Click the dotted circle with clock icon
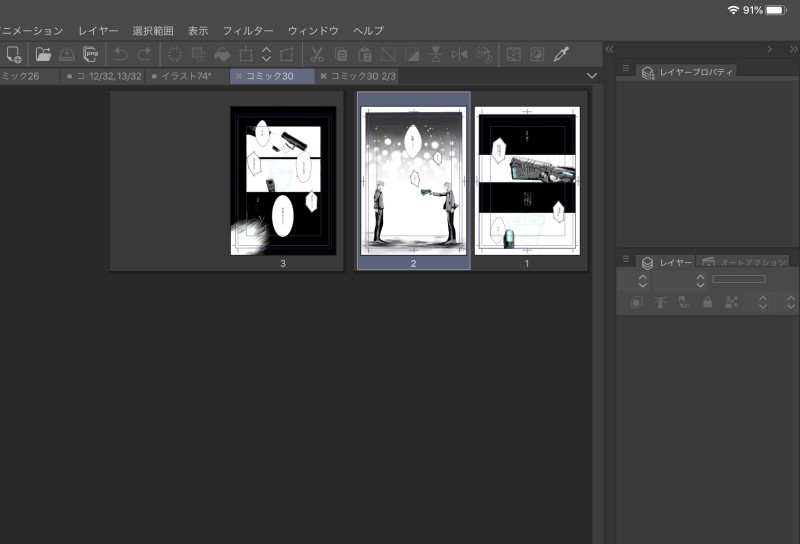 pos(483,54)
